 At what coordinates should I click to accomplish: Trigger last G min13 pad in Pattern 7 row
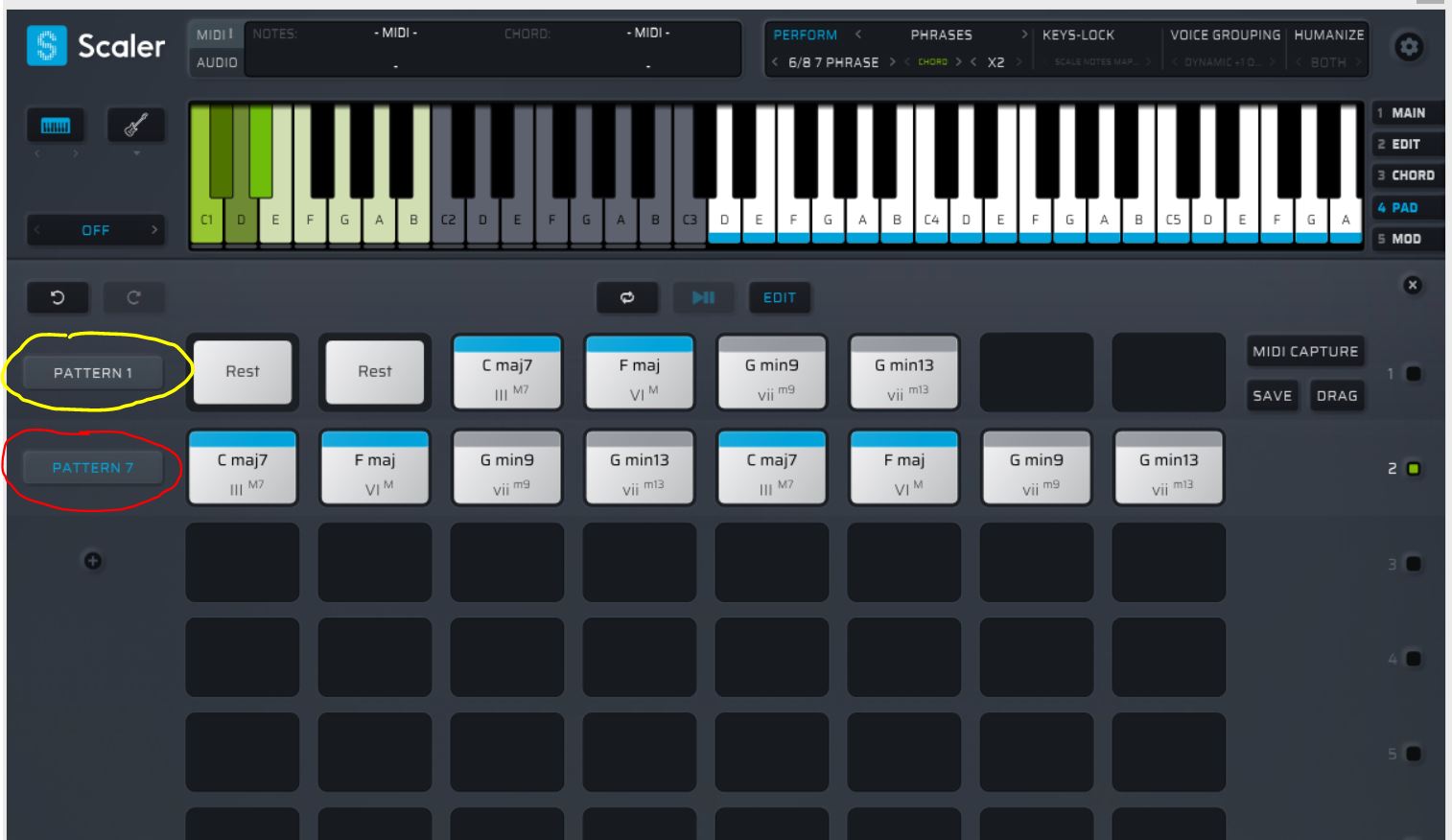click(x=1169, y=467)
